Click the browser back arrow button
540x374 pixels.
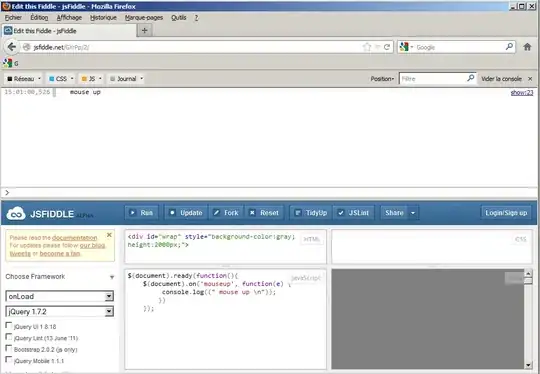coord(11,47)
